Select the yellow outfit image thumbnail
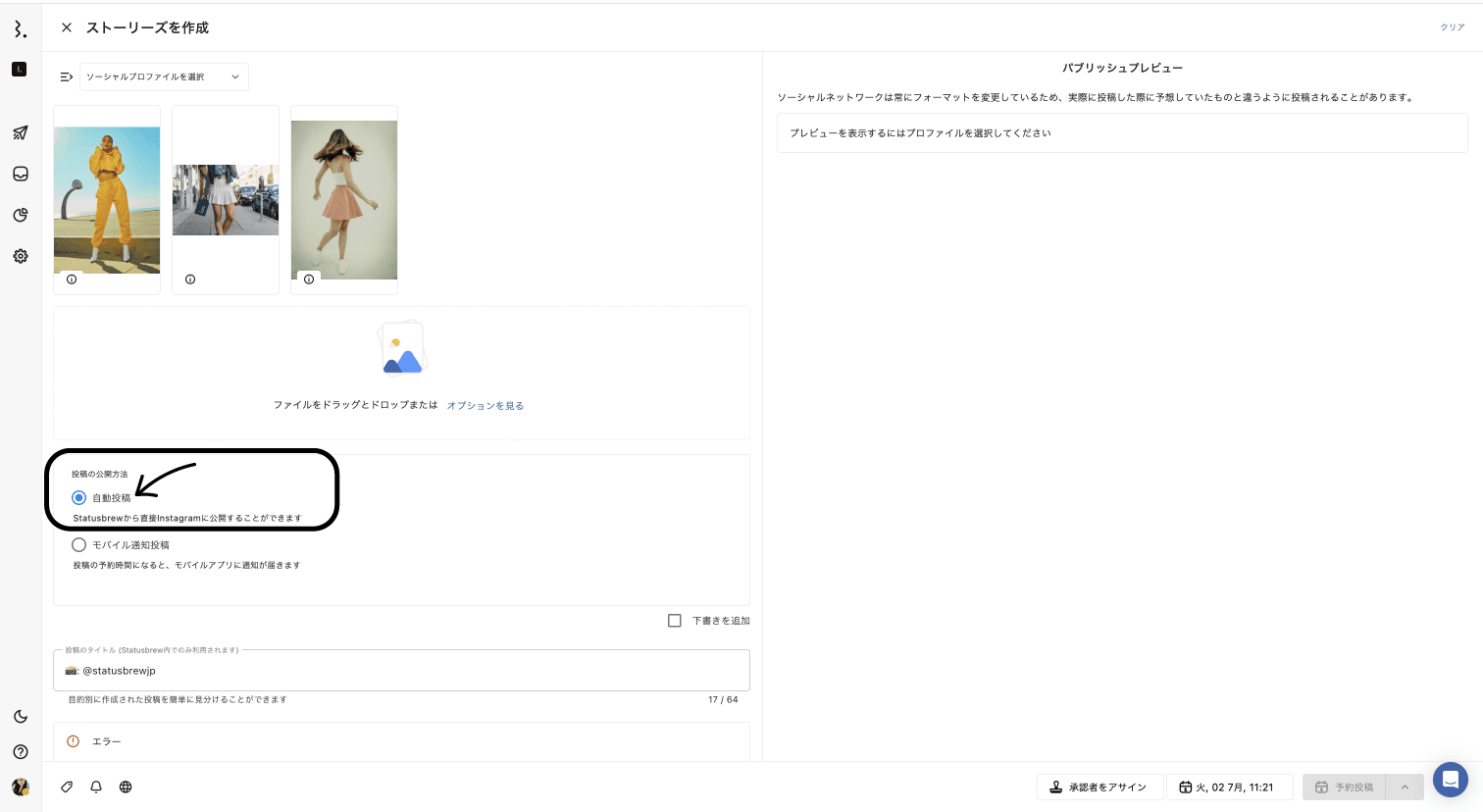The height and width of the screenshot is (812, 1483). [107, 199]
